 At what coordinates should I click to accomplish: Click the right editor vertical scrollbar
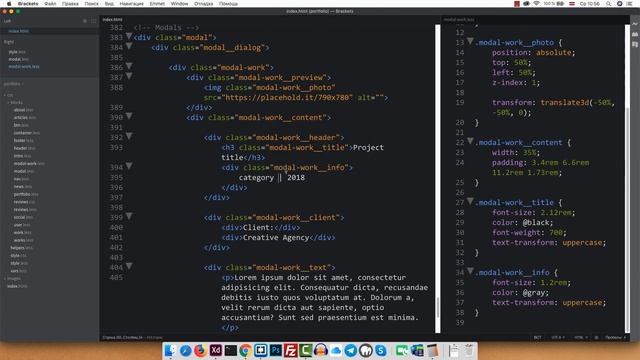(x=627, y=179)
